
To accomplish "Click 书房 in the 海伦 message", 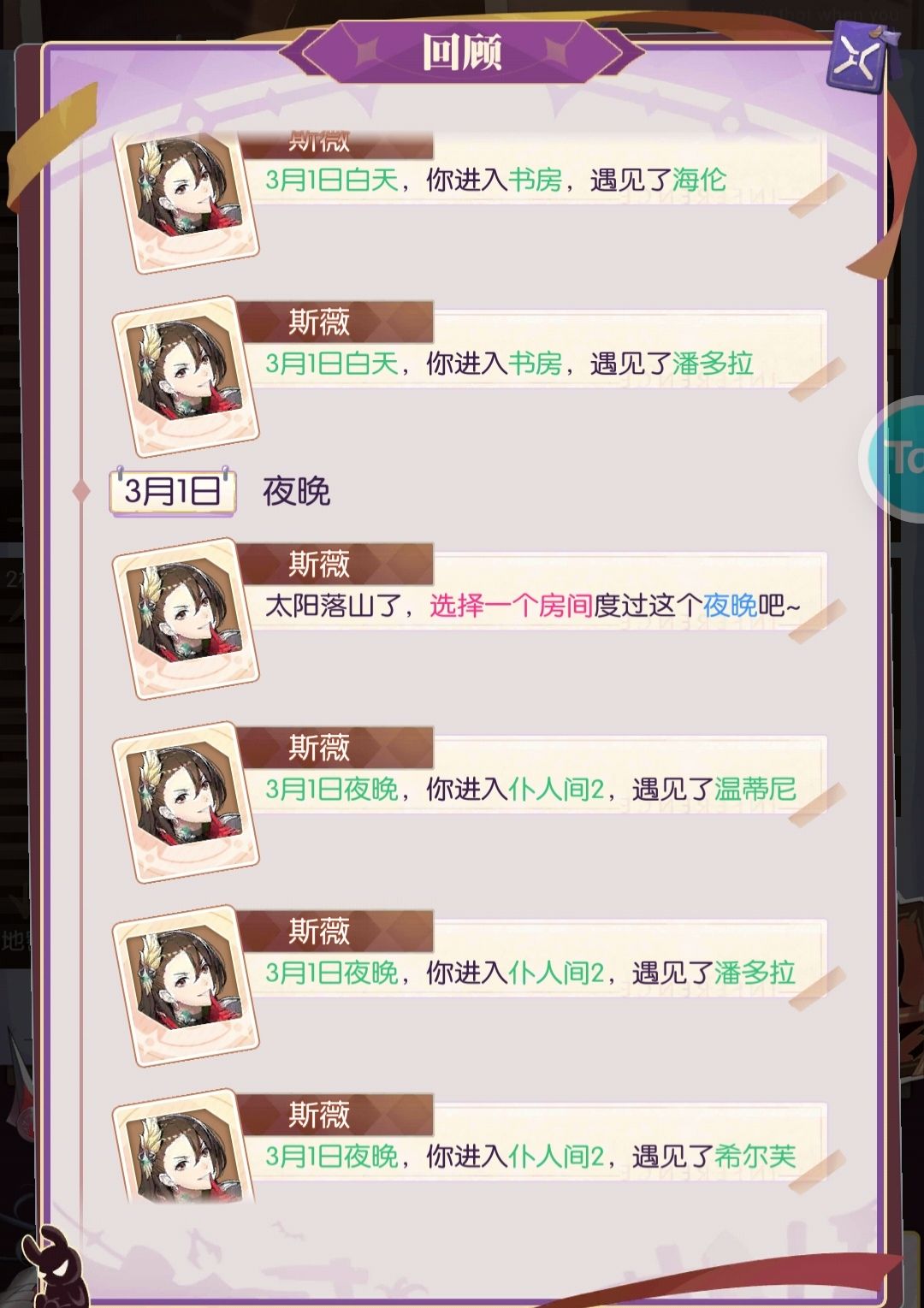I will [535, 180].
